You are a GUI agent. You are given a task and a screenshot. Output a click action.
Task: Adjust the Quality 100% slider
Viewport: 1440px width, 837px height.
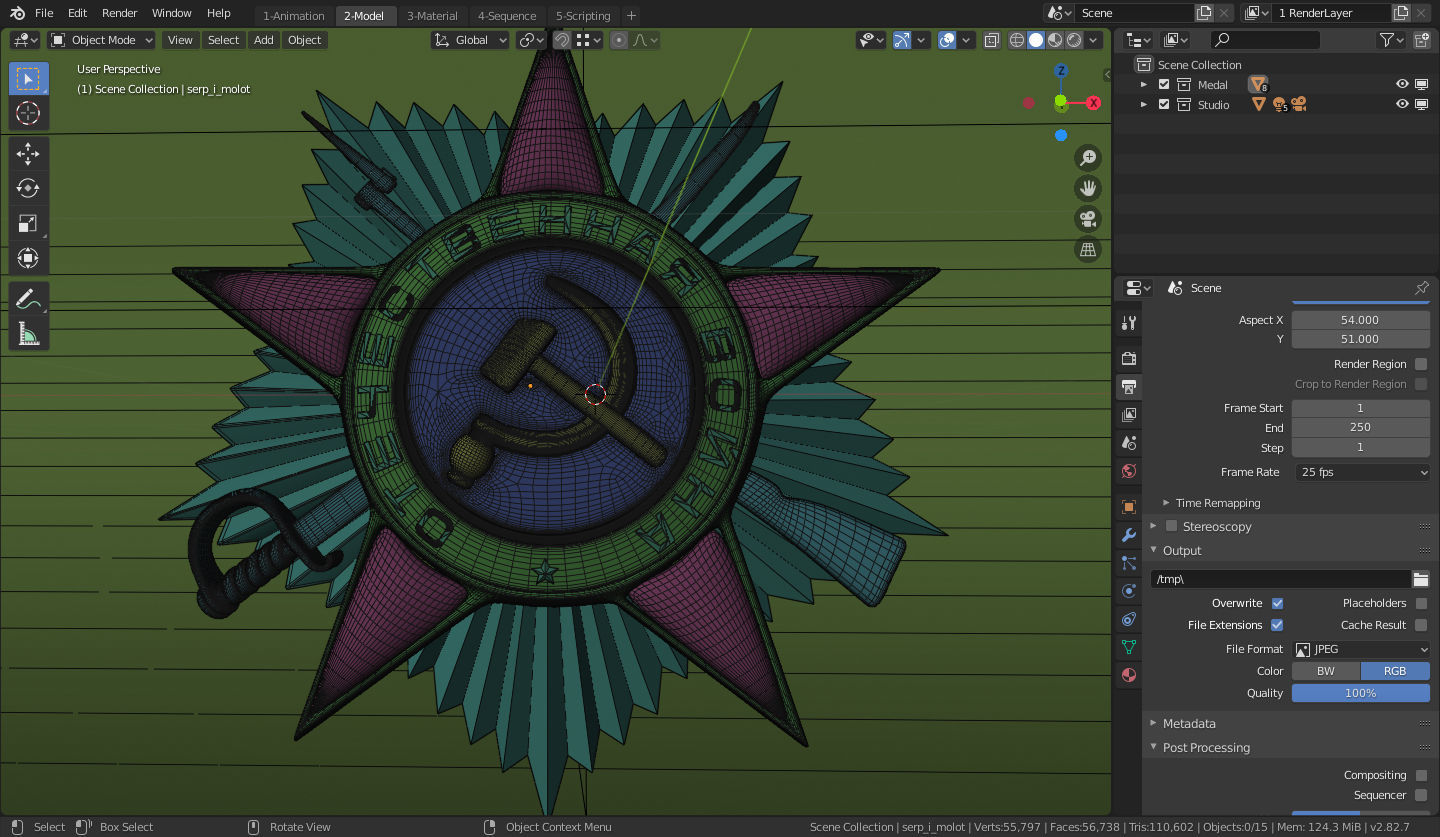tap(1361, 693)
